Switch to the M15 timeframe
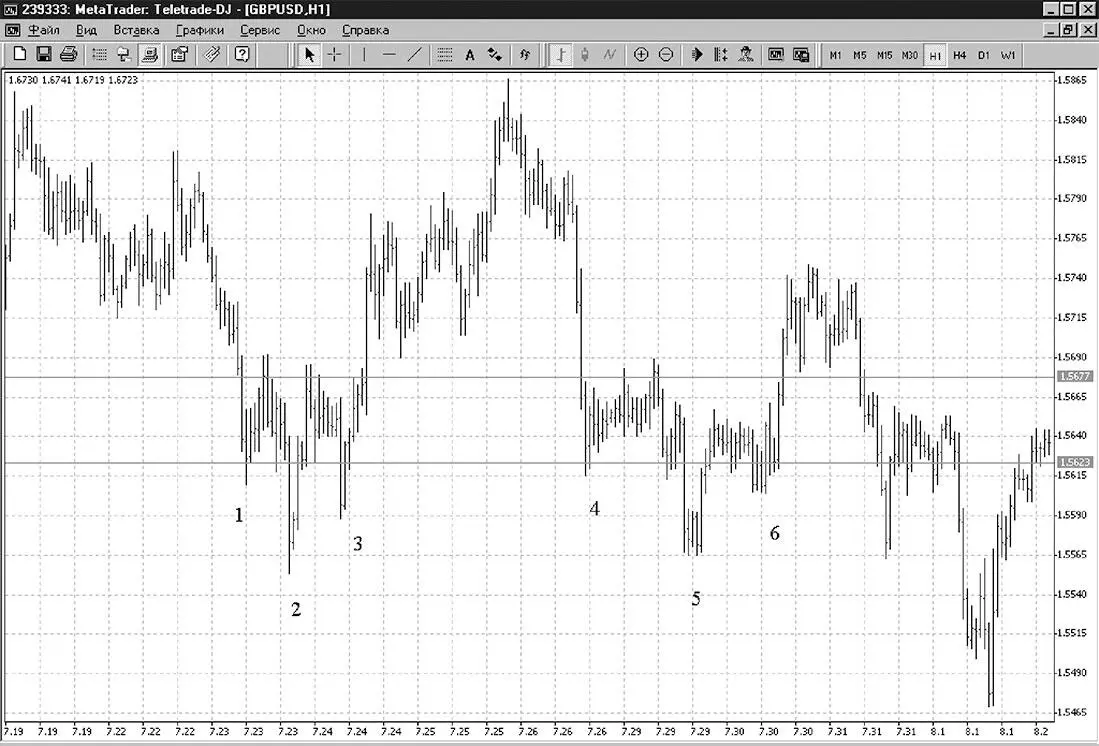The image size is (1099, 746). pyautogui.click(x=885, y=55)
